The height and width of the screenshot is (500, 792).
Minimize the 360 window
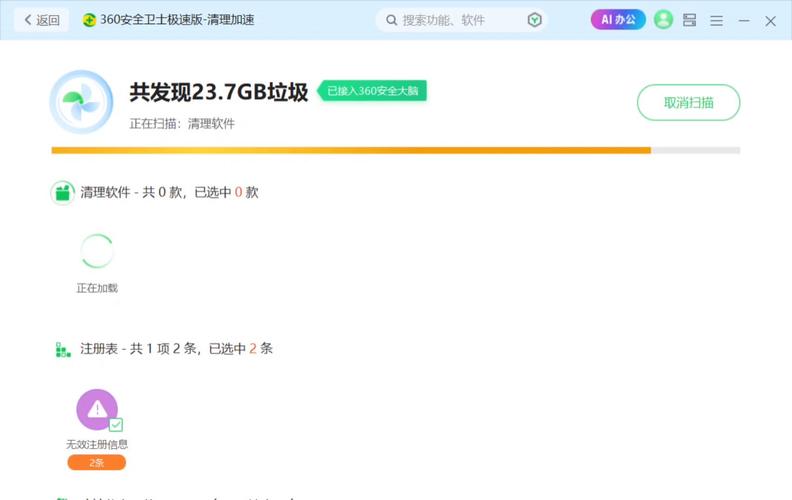point(743,20)
